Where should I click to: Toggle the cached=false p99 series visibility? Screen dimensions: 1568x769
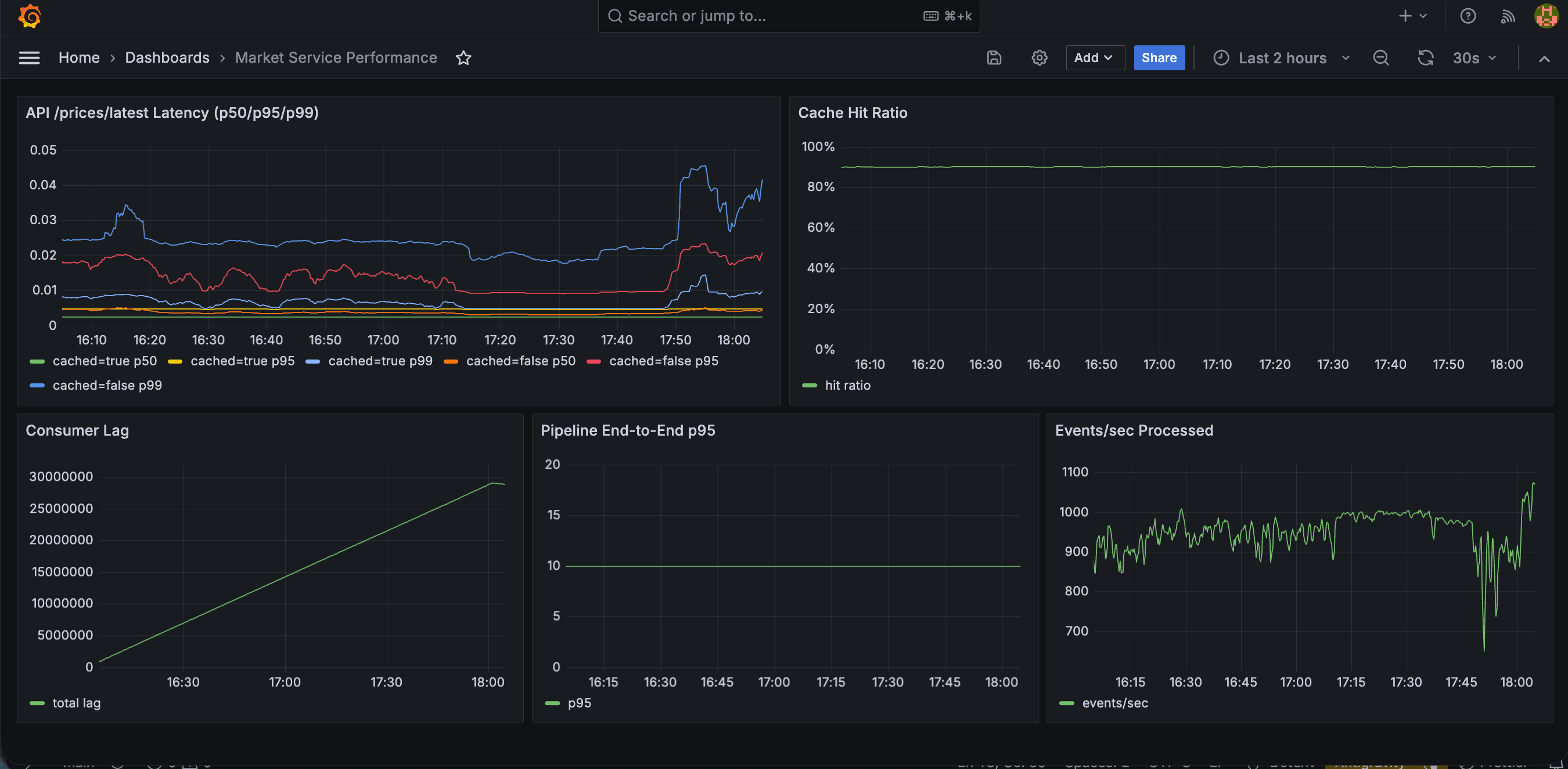106,385
